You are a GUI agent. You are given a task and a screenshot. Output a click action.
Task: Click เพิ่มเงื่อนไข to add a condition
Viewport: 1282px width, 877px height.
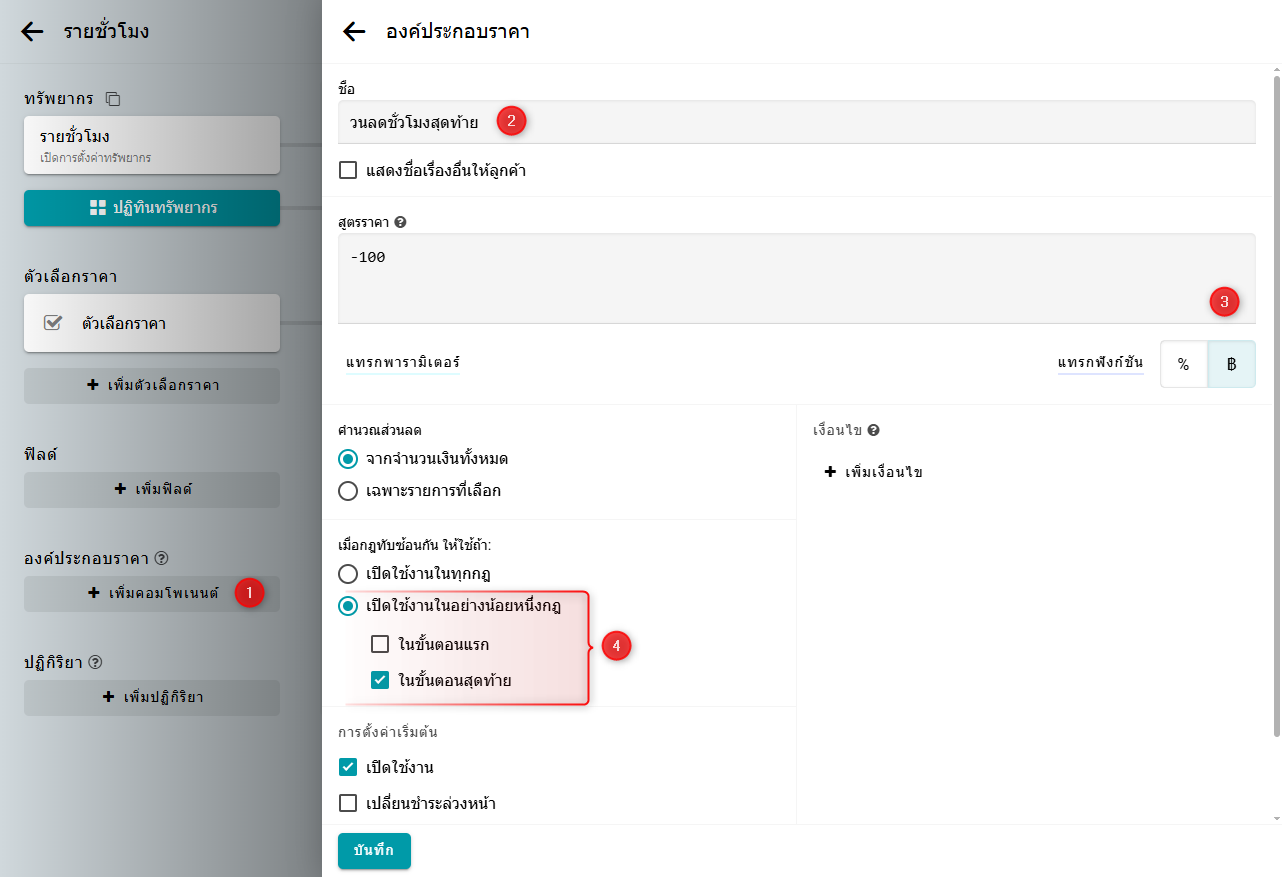(x=873, y=472)
